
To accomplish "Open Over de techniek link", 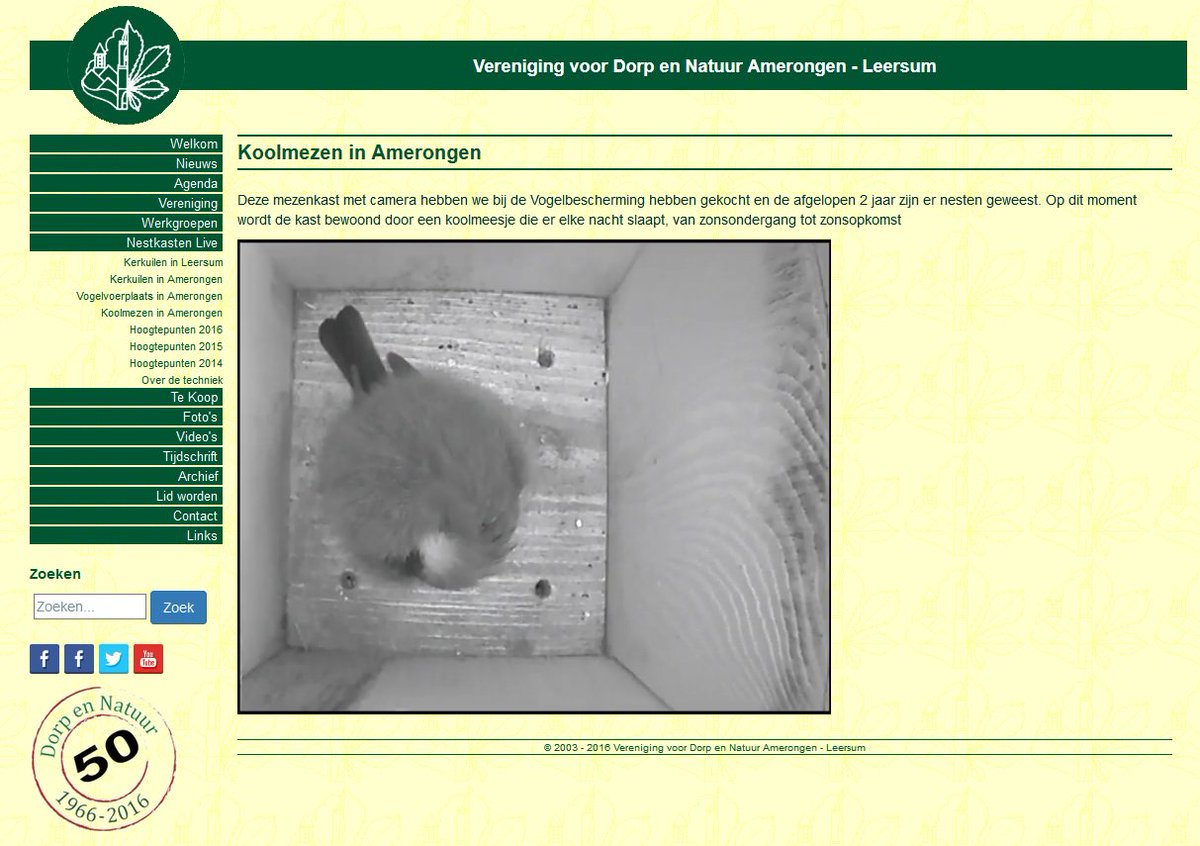I will (182, 381).
